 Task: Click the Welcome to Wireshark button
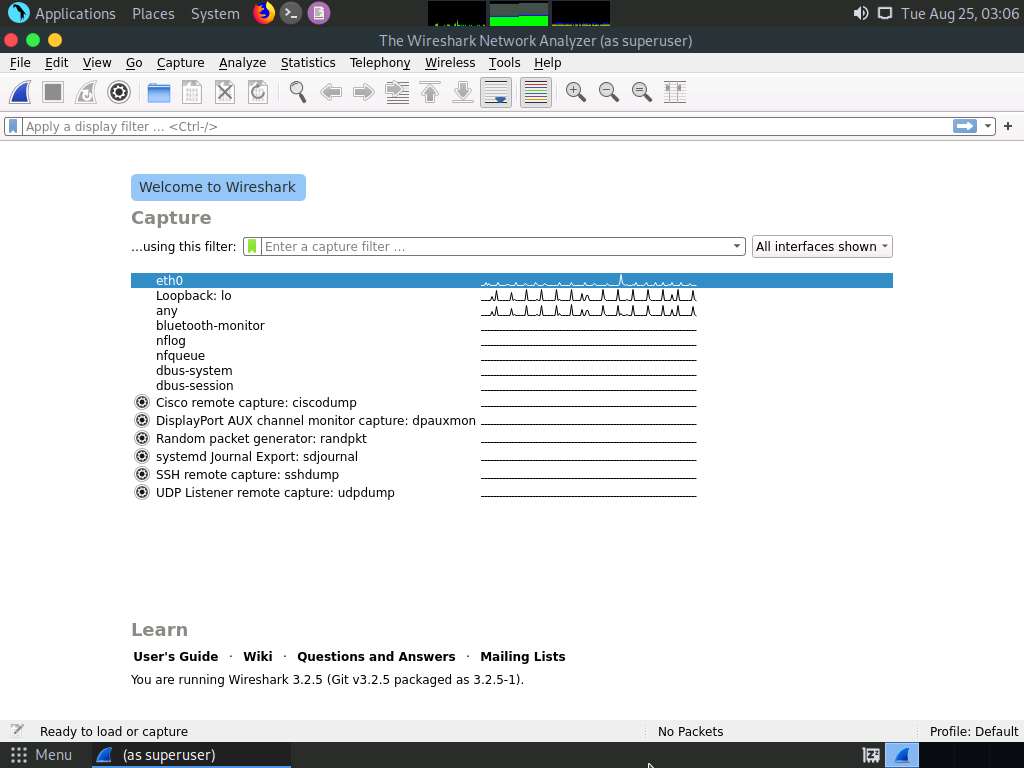pyautogui.click(x=218, y=187)
